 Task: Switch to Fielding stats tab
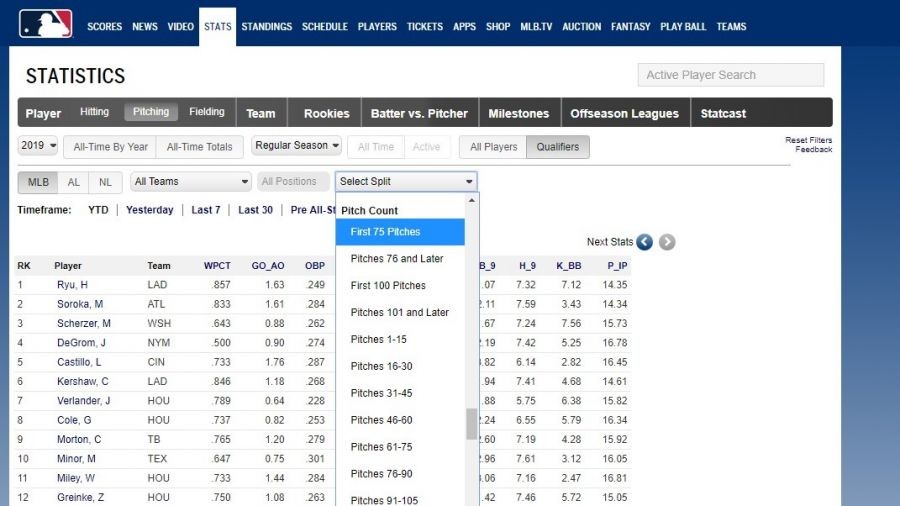tap(207, 112)
